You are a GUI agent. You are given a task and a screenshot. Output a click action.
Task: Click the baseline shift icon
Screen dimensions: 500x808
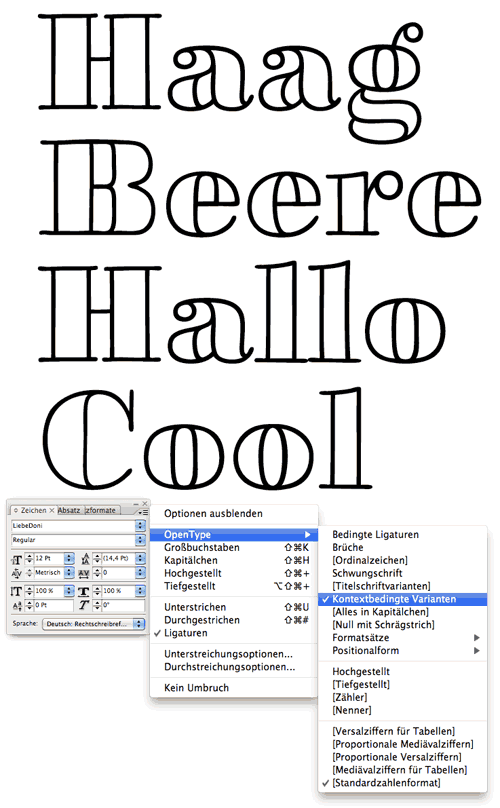17,606
